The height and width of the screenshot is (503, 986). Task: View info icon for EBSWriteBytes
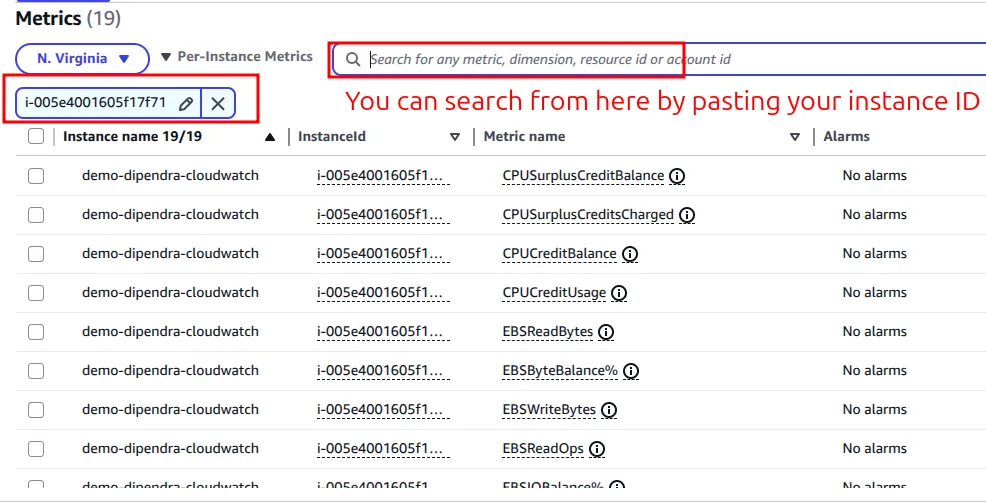point(609,410)
